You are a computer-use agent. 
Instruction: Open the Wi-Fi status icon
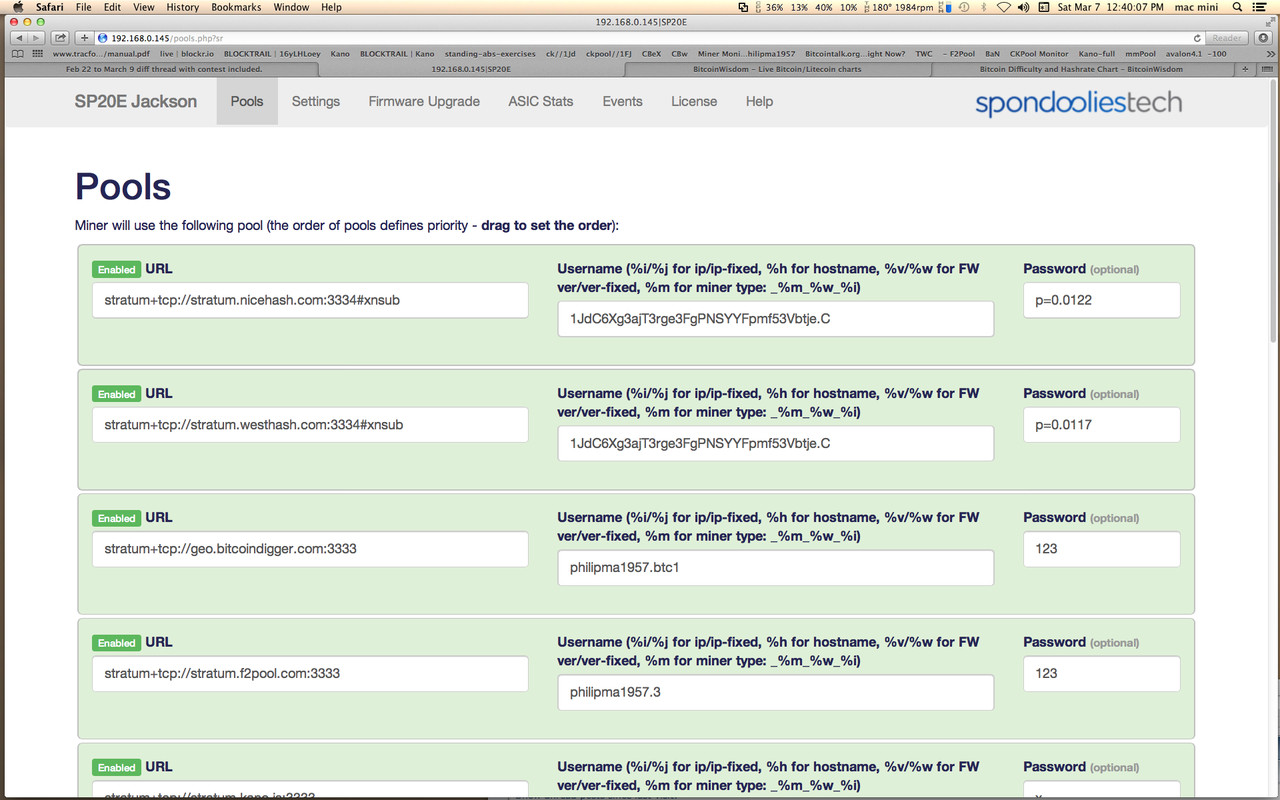pyautogui.click(x=1004, y=7)
